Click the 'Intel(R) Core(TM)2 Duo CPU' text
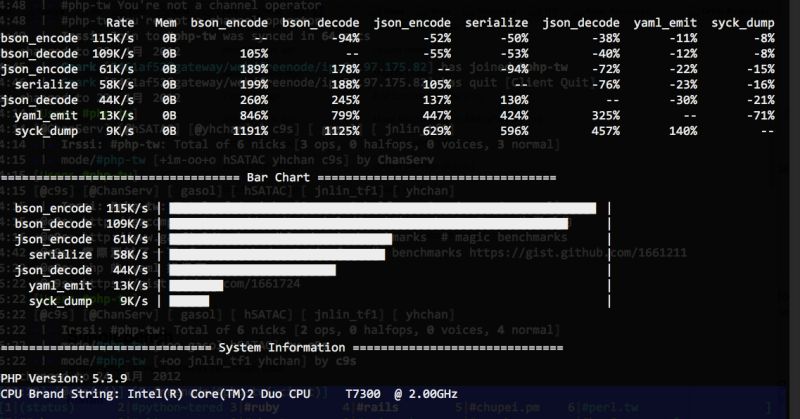Screen dimensions: 800x419 (x=219, y=394)
